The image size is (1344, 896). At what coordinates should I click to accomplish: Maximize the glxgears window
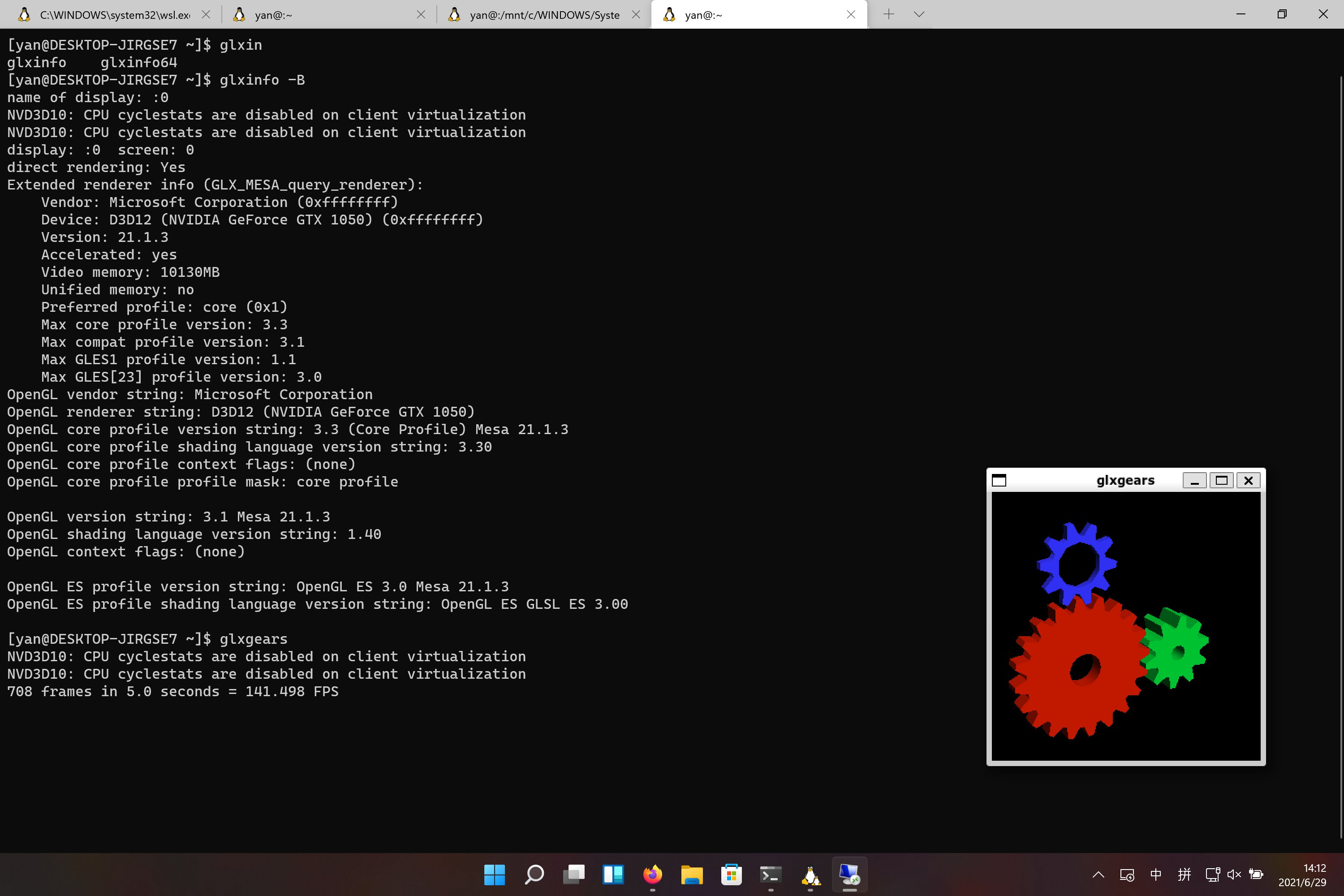coord(1221,481)
